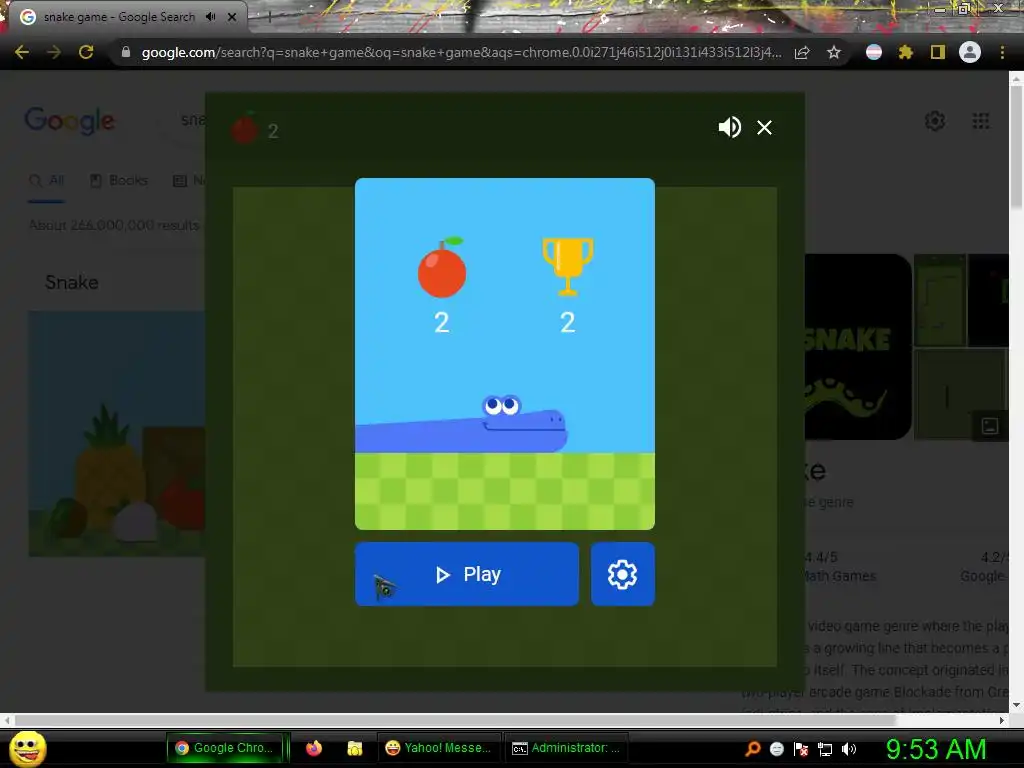Click the network tray icon
The image size is (1024, 768).
pos(825,749)
